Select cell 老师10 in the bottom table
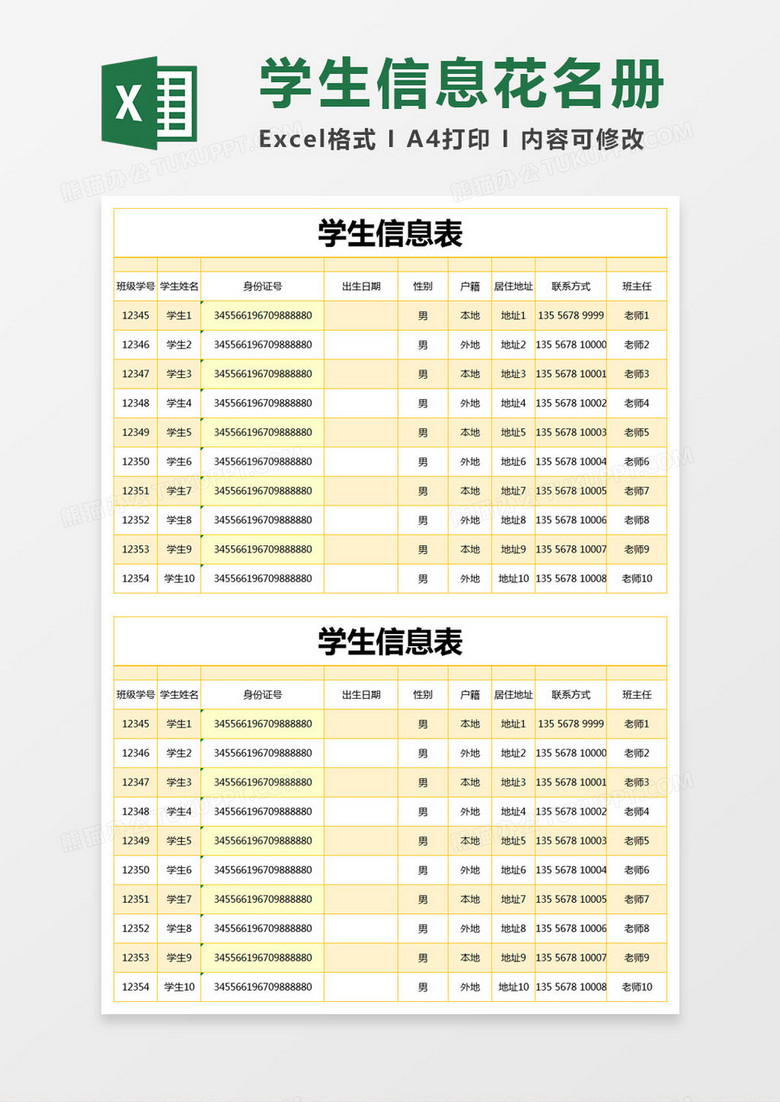The height and width of the screenshot is (1102, 780). pos(637,987)
